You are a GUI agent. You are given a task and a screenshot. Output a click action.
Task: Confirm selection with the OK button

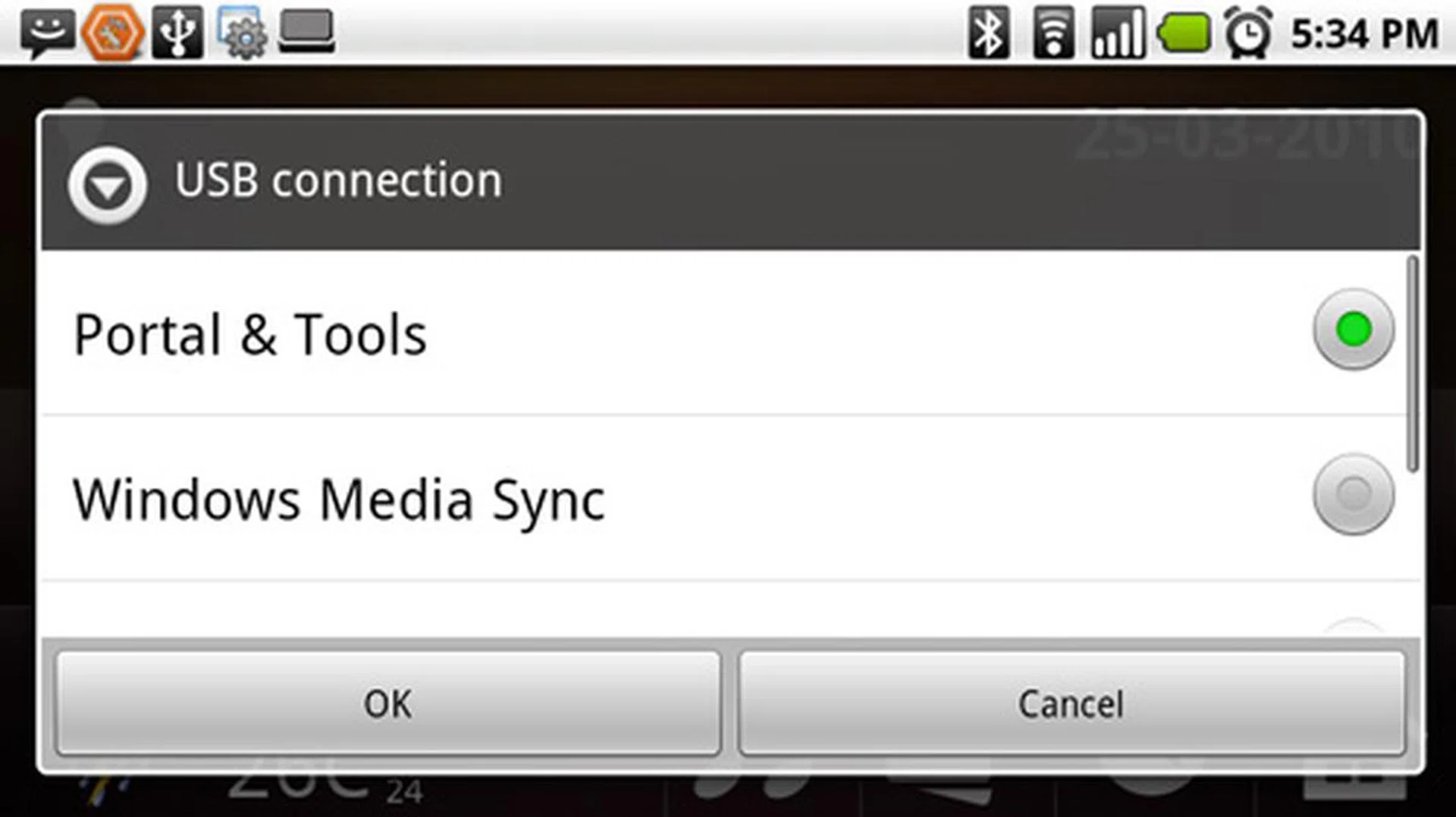coord(388,703)
